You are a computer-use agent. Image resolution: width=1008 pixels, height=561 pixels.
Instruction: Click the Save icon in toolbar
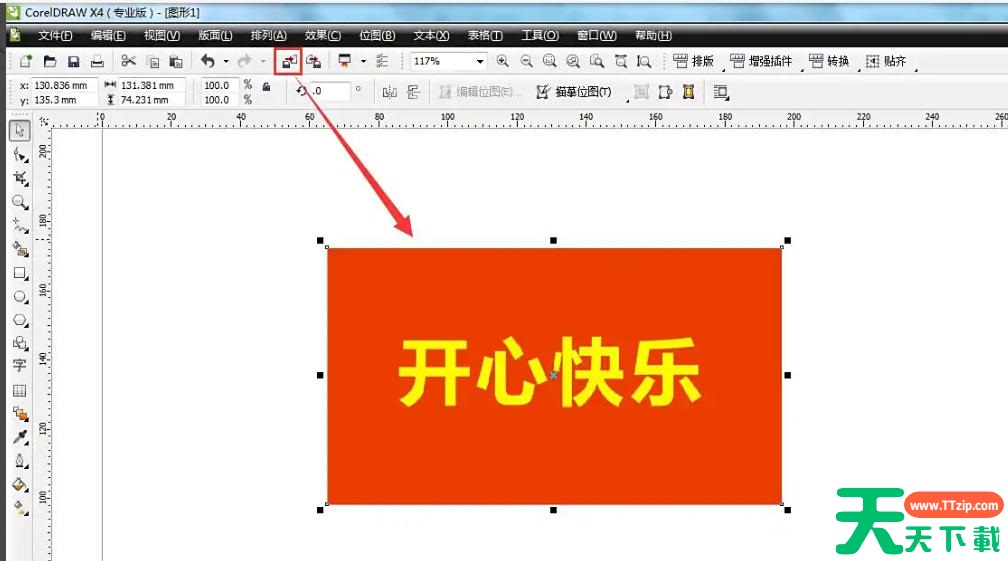[x=73, y=61]
